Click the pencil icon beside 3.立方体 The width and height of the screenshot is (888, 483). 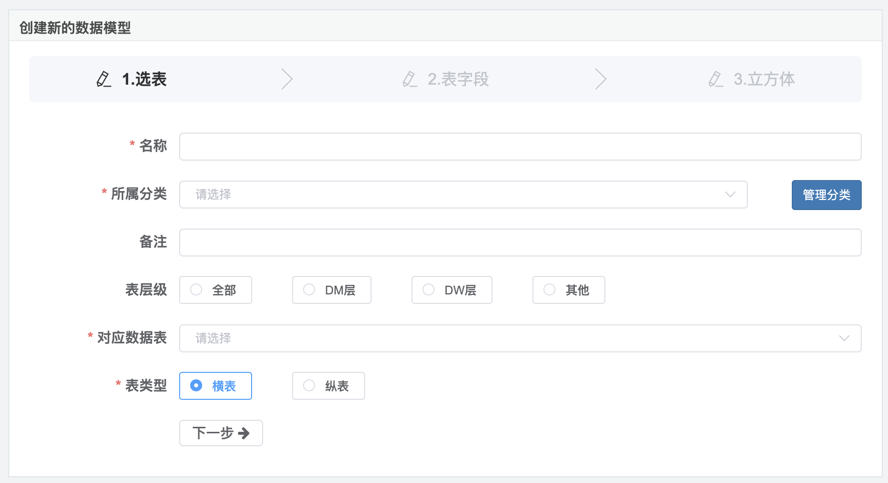pos(715,79)
